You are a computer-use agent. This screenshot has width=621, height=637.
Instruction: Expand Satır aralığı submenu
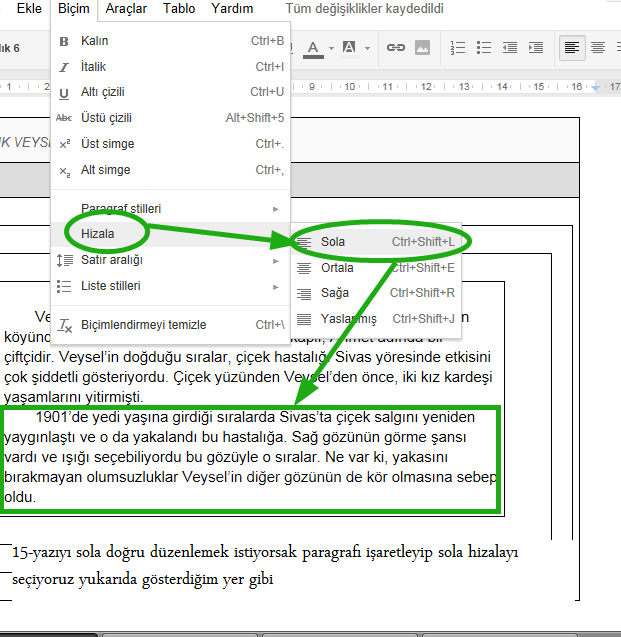pyautogui.click(x=171, y=260)
